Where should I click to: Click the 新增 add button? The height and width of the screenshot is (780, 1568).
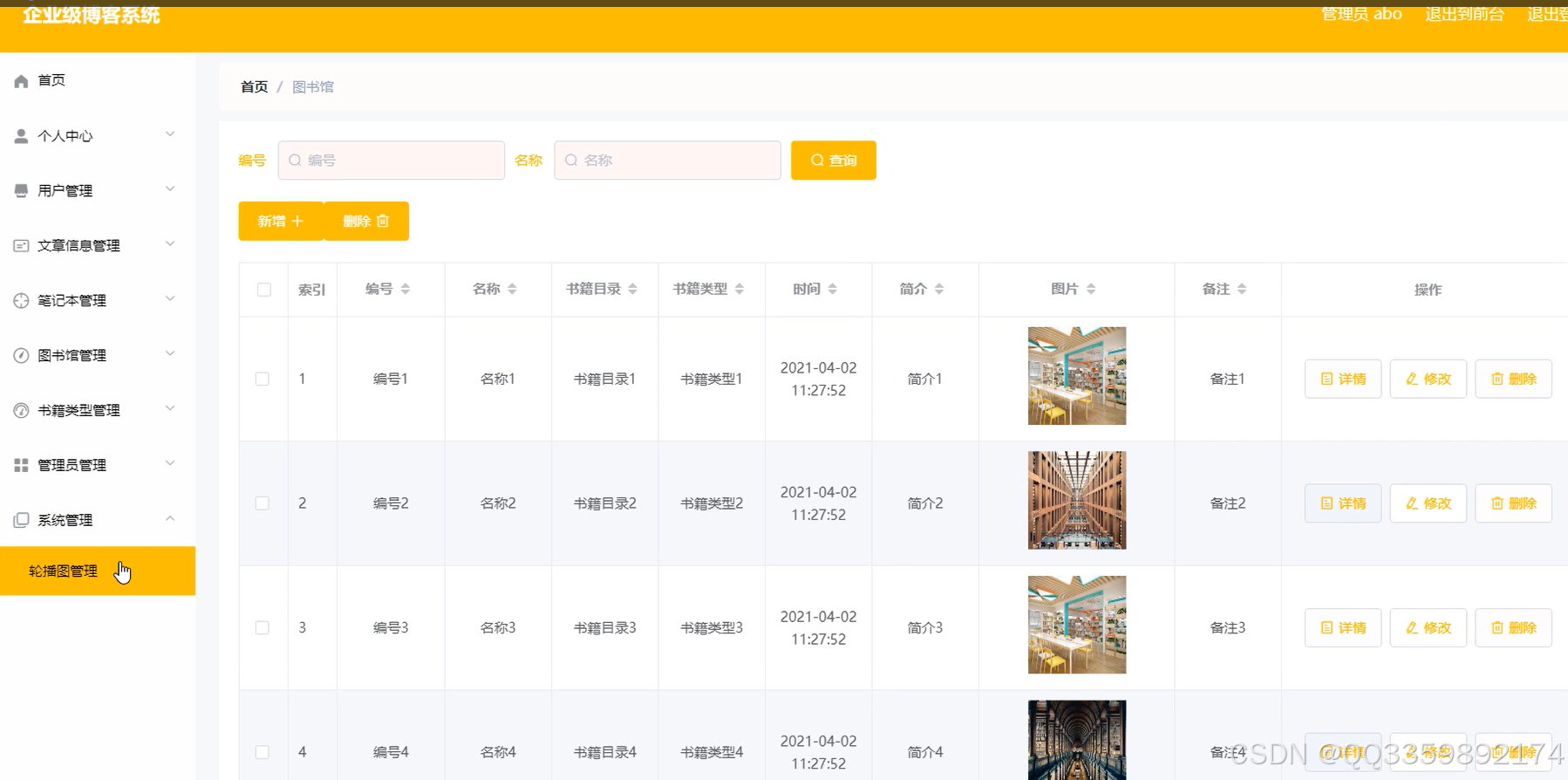[x=281, y=222]
